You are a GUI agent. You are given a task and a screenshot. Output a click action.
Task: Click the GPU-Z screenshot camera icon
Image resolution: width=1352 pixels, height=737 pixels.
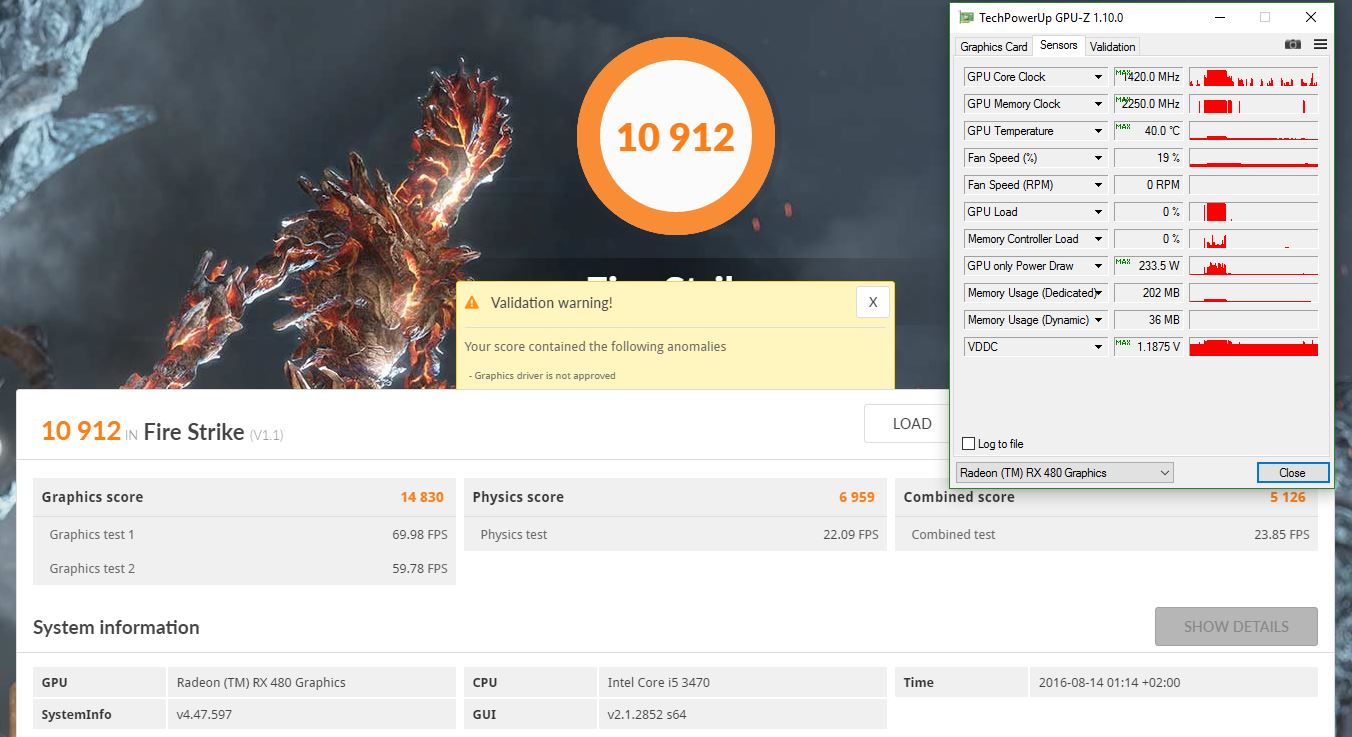[x=1293, y=45]
